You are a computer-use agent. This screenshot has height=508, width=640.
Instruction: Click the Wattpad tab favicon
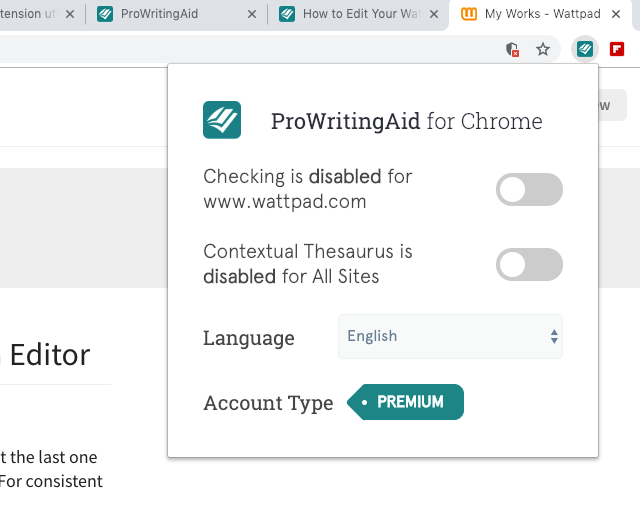[469, 14]
